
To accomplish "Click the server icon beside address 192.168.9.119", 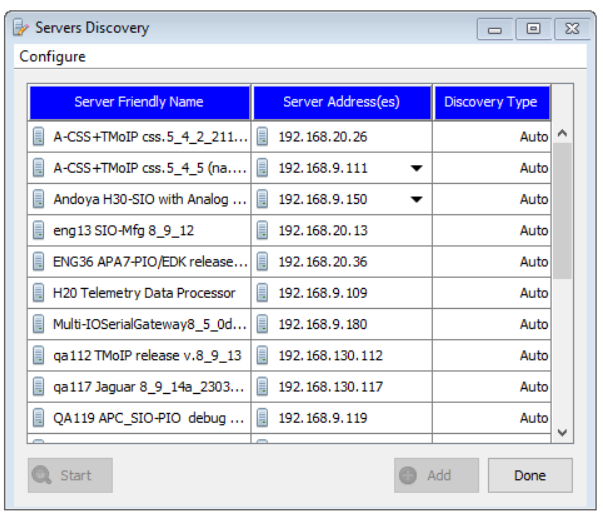I will (263, 417).
